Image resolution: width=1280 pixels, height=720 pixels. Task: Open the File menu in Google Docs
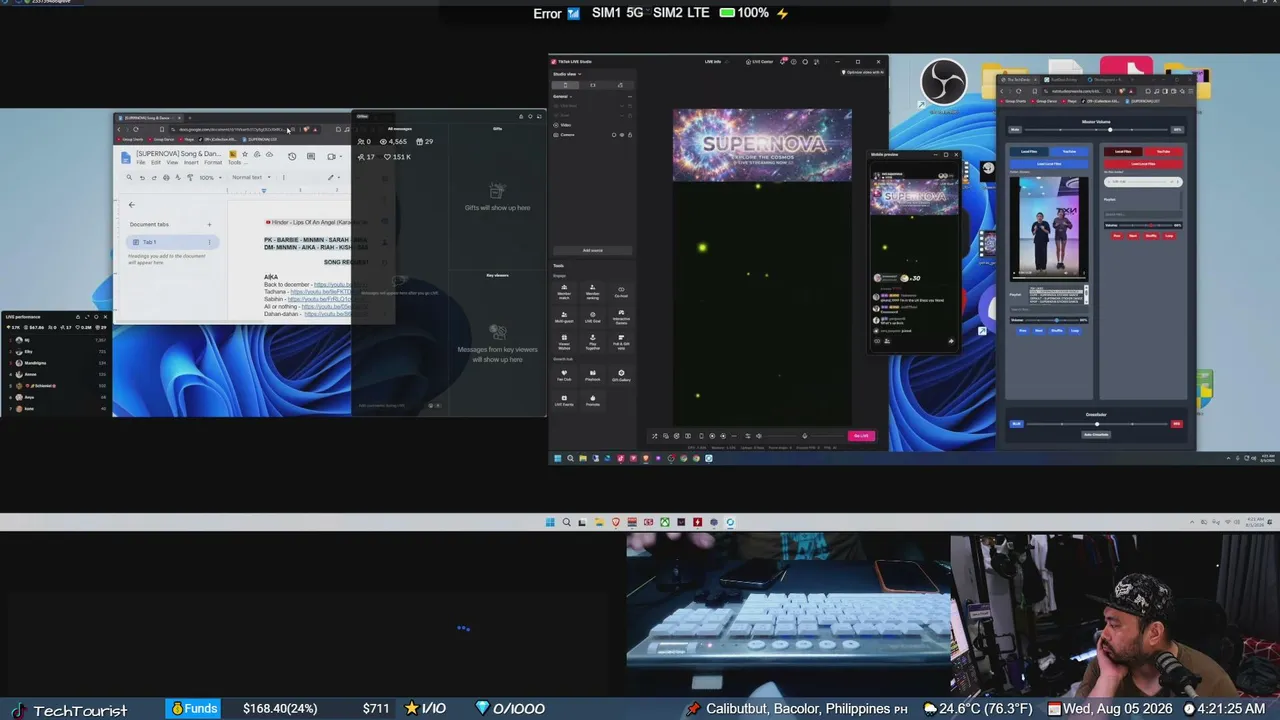[x=141, y=163]
